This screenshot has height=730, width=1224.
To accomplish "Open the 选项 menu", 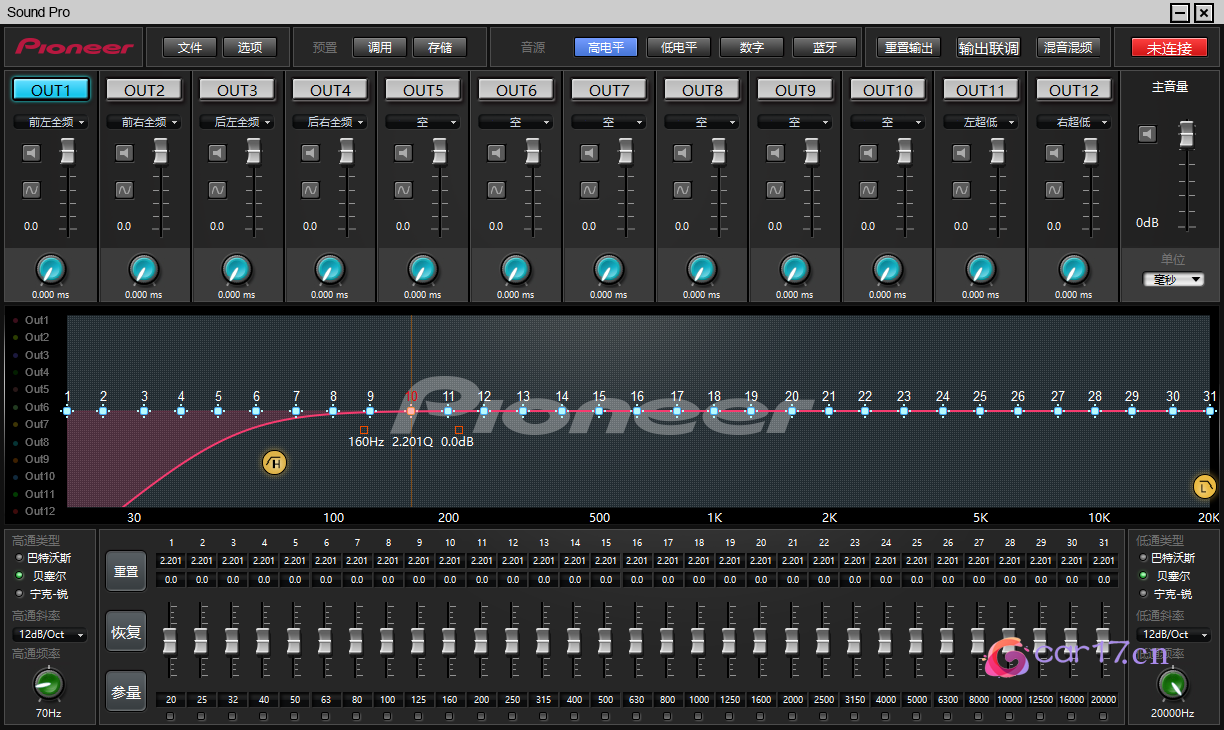I will [x=250, y=47].
